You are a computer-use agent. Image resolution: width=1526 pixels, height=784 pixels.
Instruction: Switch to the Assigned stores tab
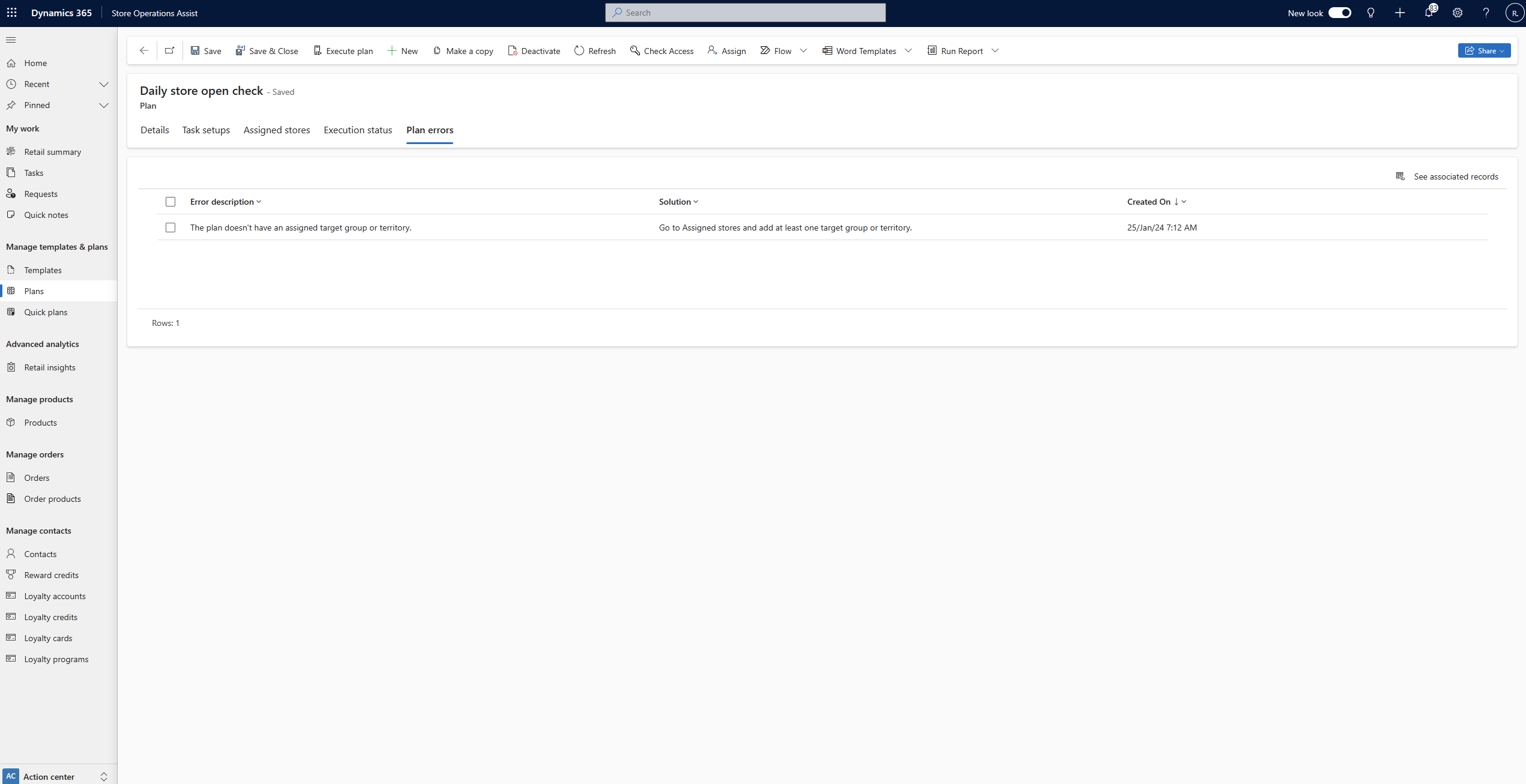[x=276, y=130]
